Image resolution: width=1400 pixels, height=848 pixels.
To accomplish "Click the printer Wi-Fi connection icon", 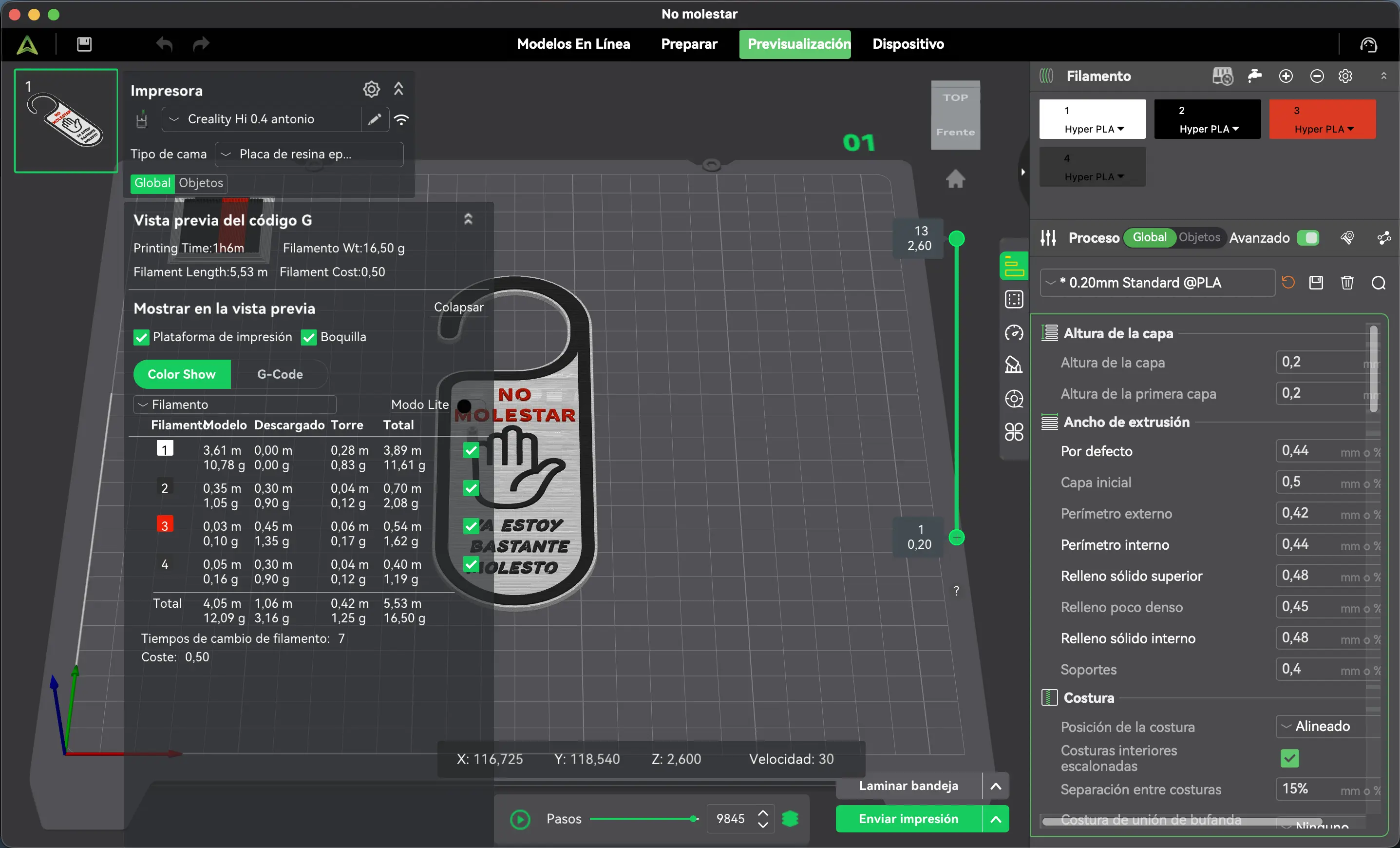I will [x=402, y=119].
